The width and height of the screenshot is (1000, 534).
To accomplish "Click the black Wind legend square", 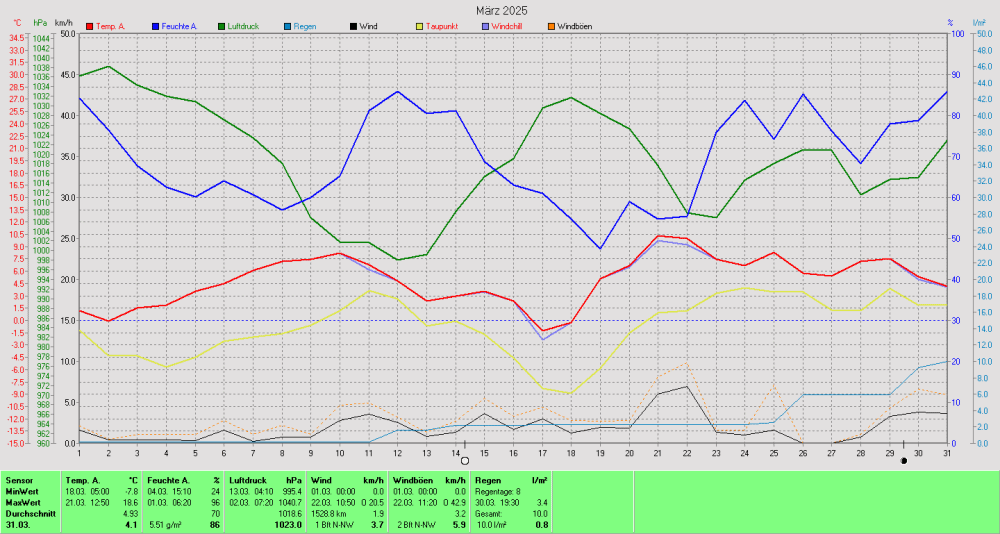I will point(353,25).
